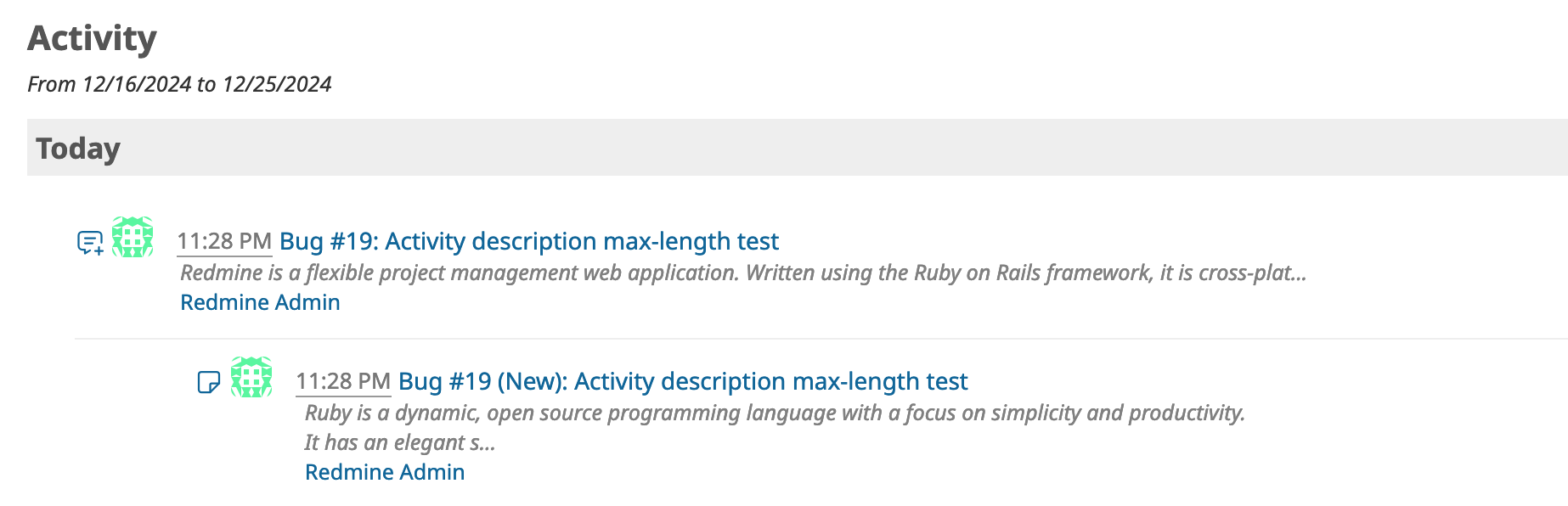Click the note icon beside Bug #19 (New) entry
Image resolution: width=1568 pixels, height=506 pixels.
208,382
